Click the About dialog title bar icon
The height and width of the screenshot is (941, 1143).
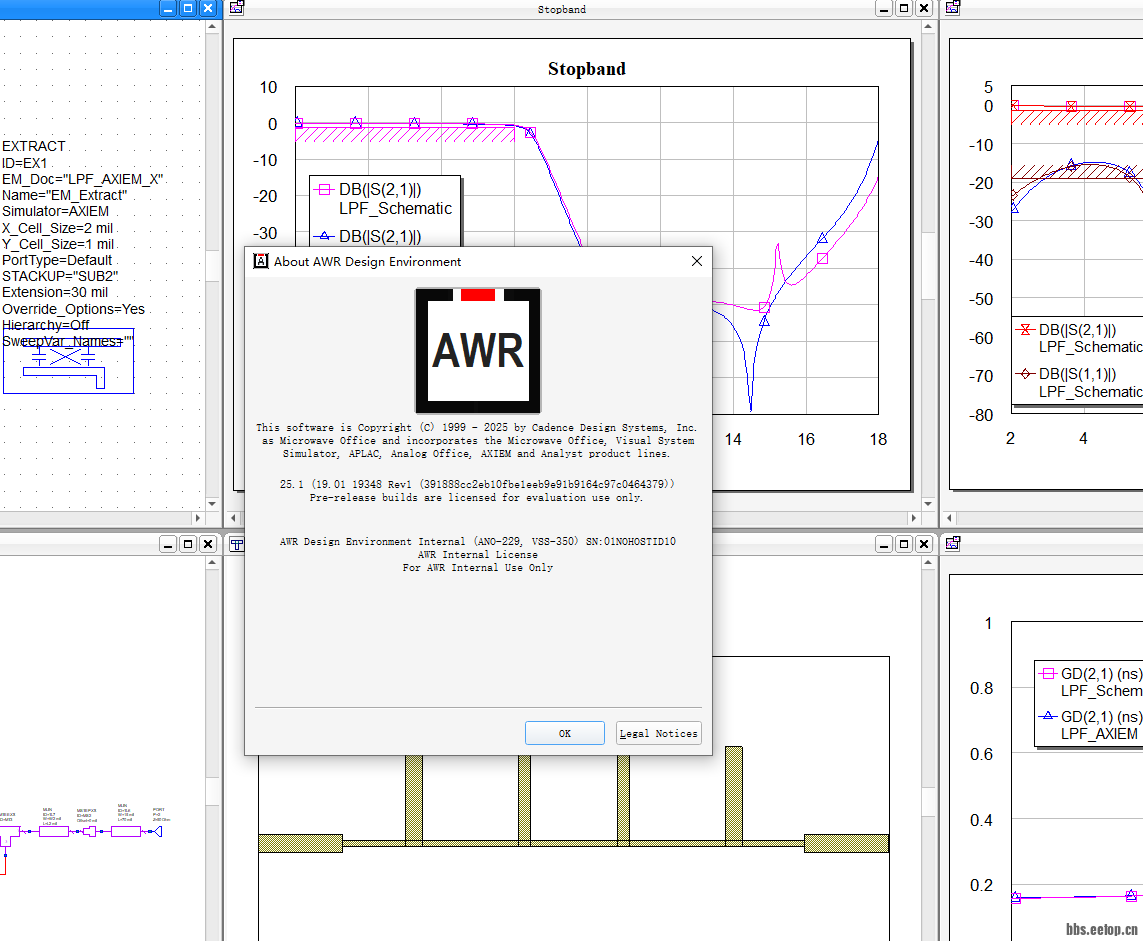pyautogui.click(x=260, y=261)
